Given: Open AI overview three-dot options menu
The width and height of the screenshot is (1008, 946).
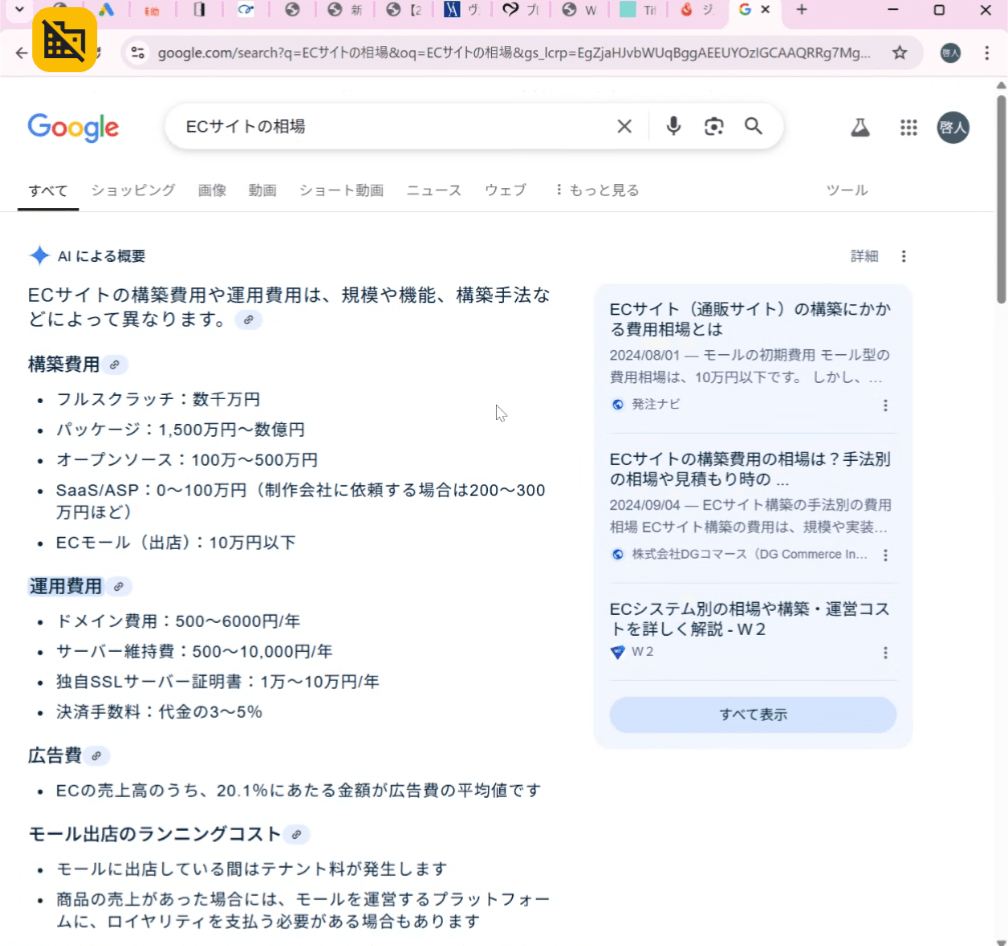Looking at the screenshot, I should click(x=904, y=256).
